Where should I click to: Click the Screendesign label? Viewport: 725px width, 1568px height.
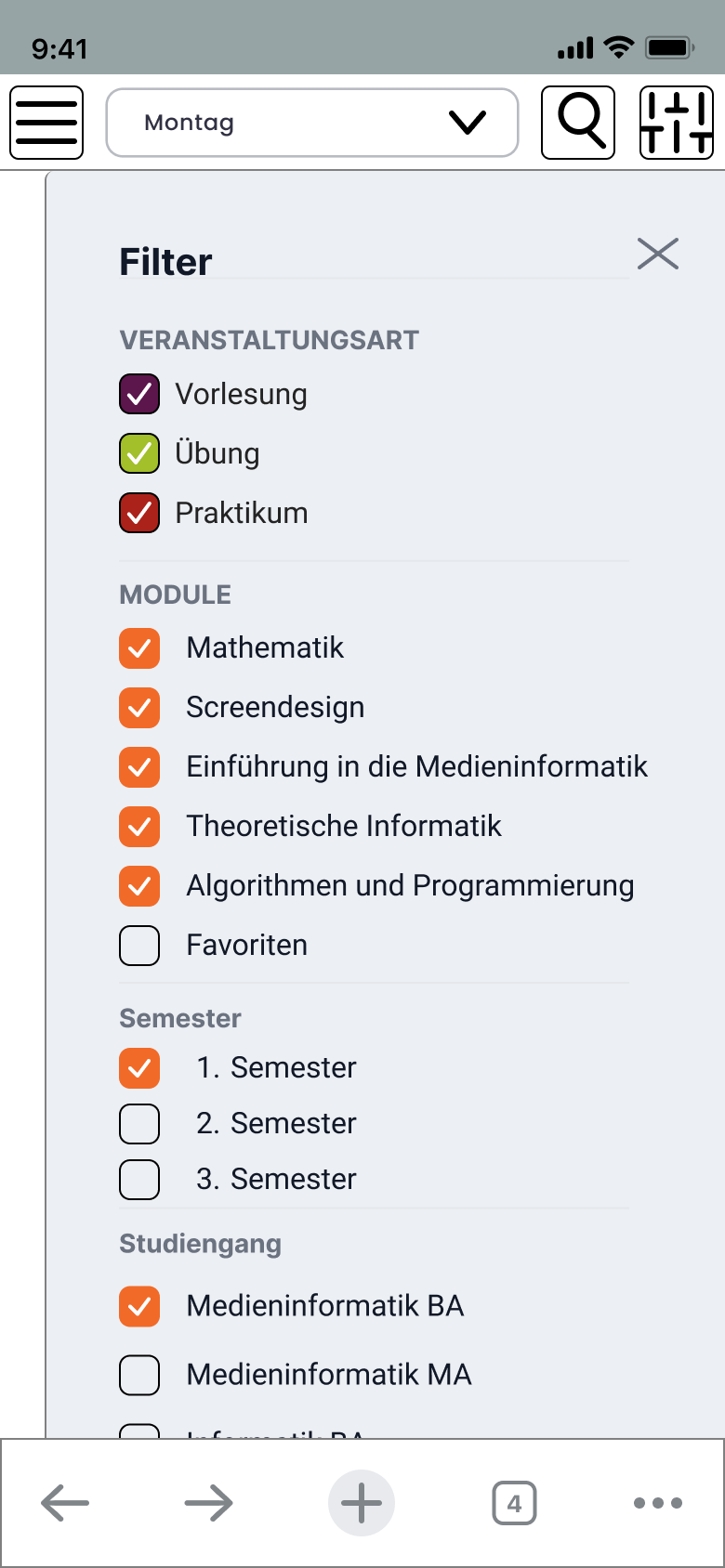tap(275, 708)
